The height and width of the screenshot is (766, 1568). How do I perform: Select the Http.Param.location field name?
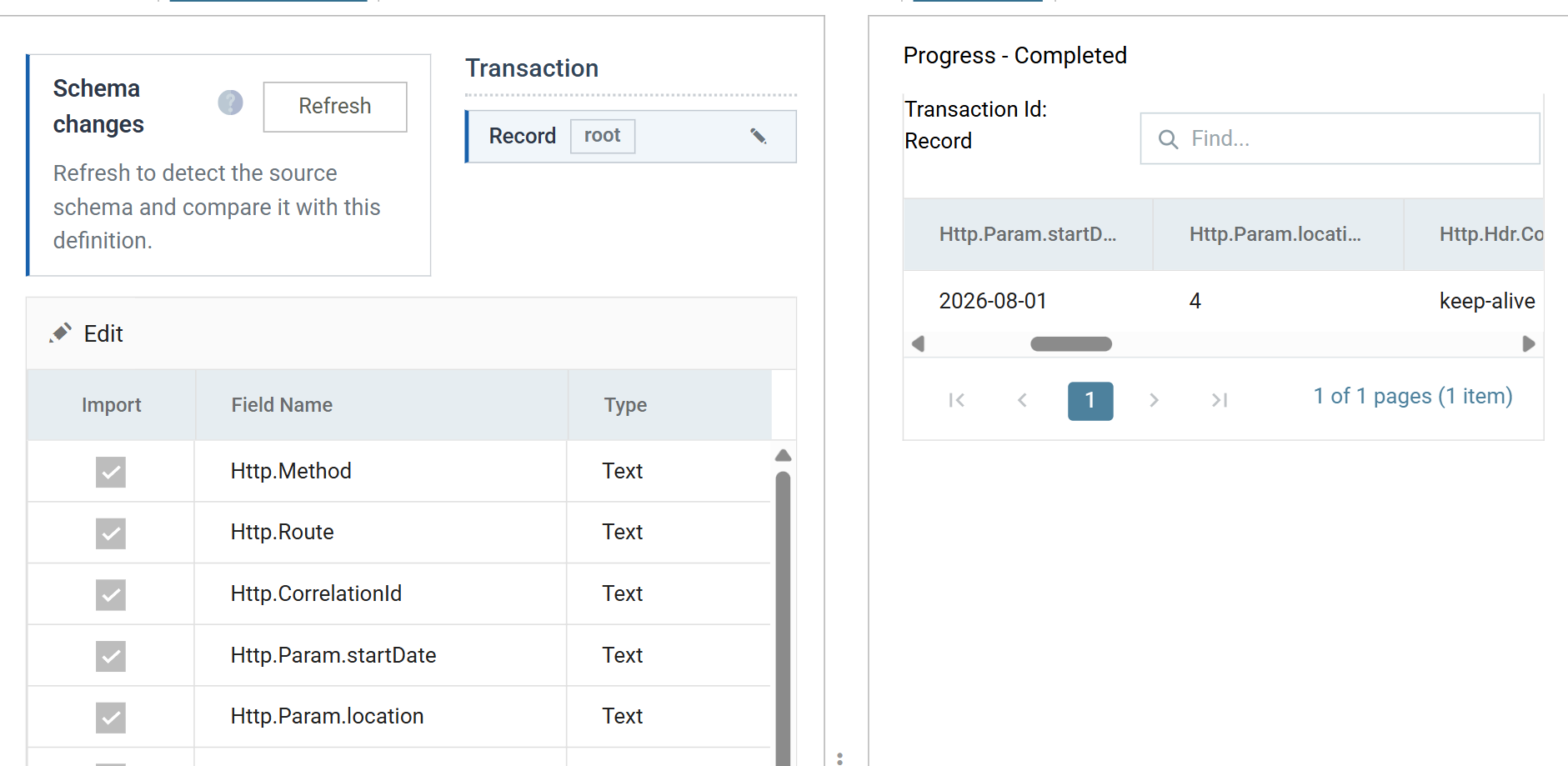(x=327, y=716)
